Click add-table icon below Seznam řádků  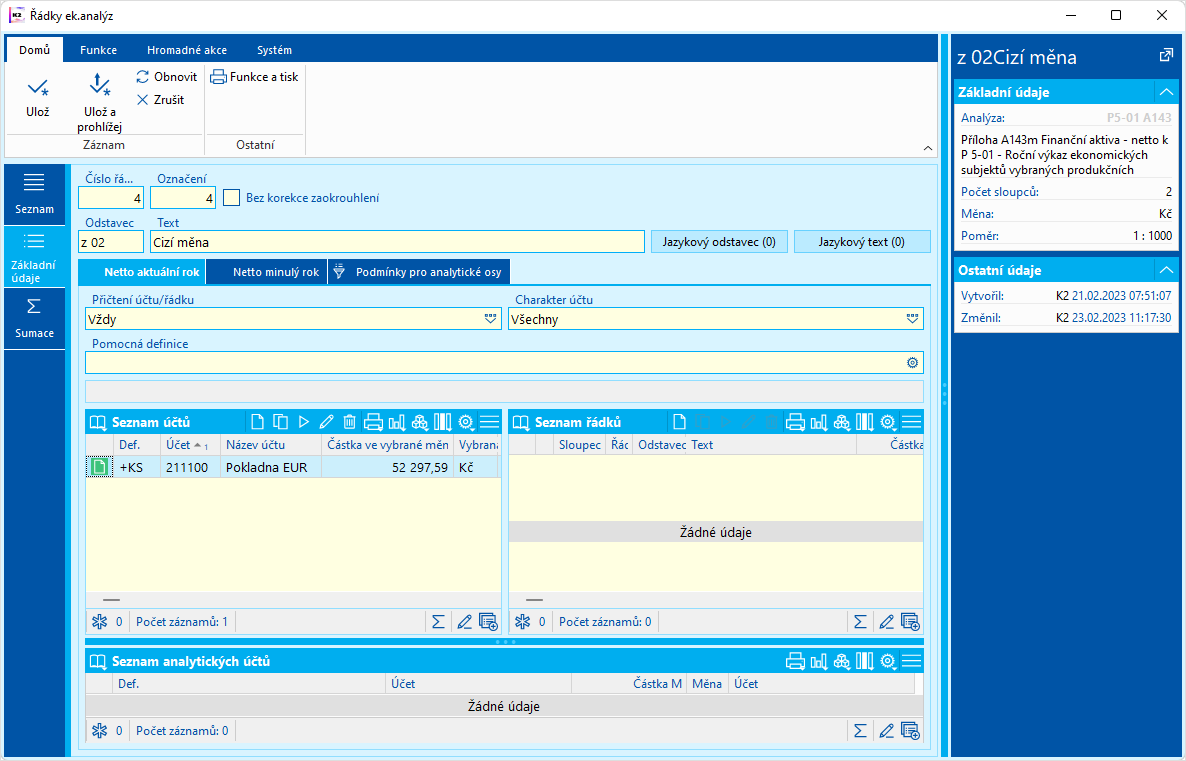[911, 622]
